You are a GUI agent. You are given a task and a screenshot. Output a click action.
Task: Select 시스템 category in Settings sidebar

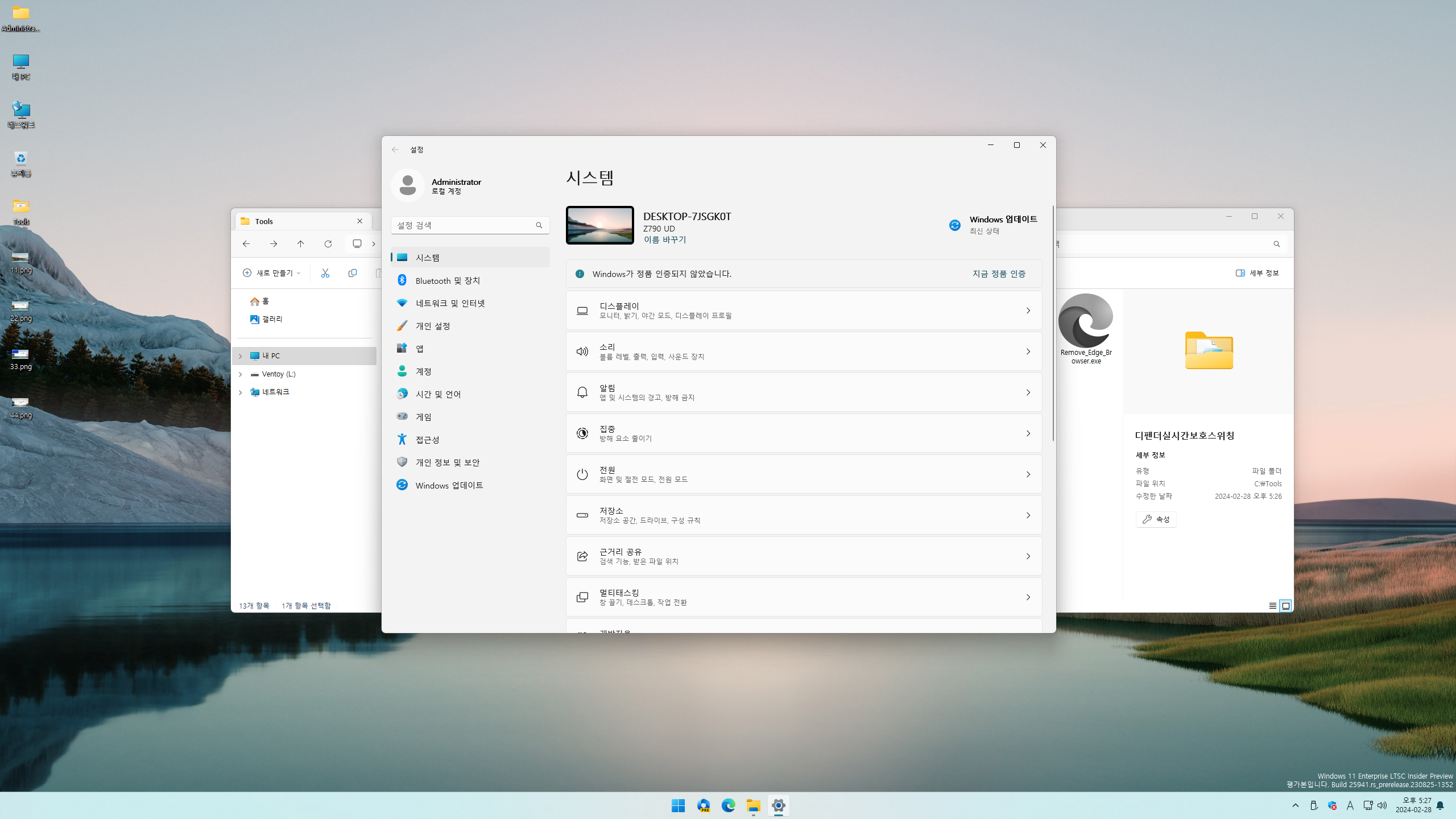[470, 258]
